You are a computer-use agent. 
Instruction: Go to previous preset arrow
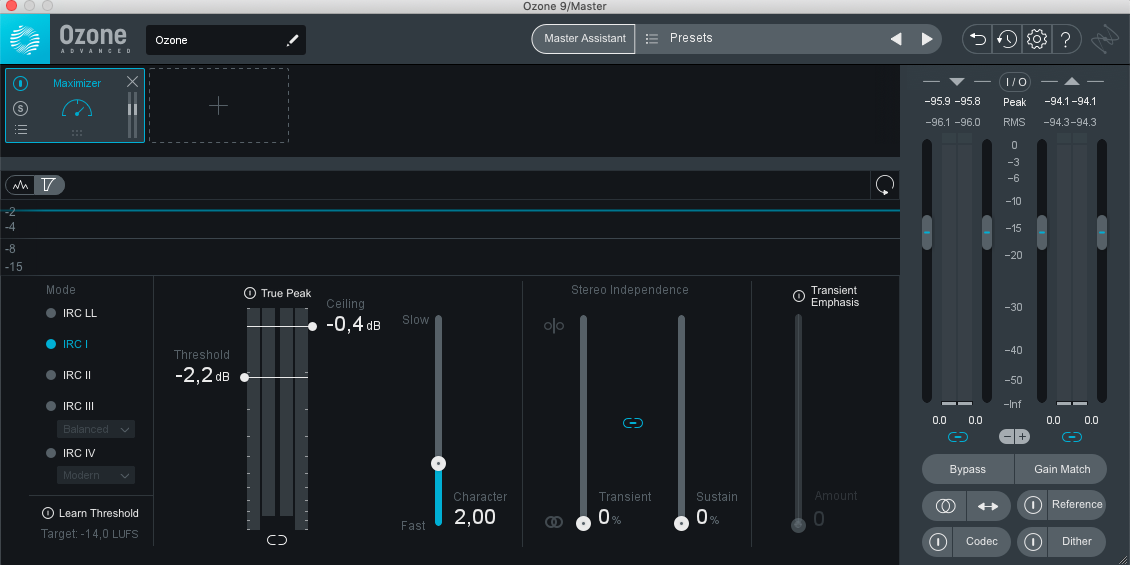coord(896,39)
